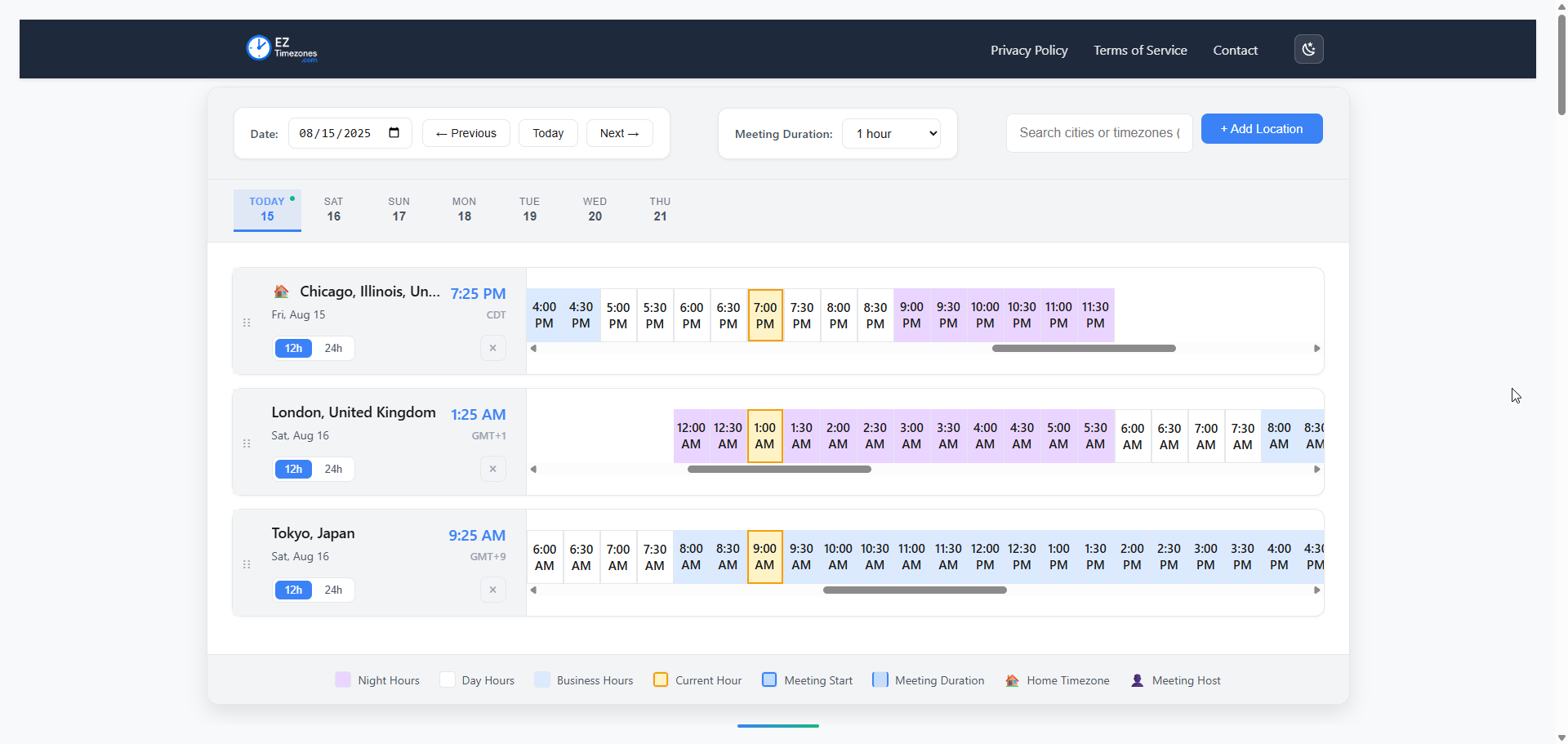Image resolution: width=1568 pixels, height=744 pixels.
Task: Grab the drag handle for the Chicago row
Action: pyautogui.click(x=247, y=323)
